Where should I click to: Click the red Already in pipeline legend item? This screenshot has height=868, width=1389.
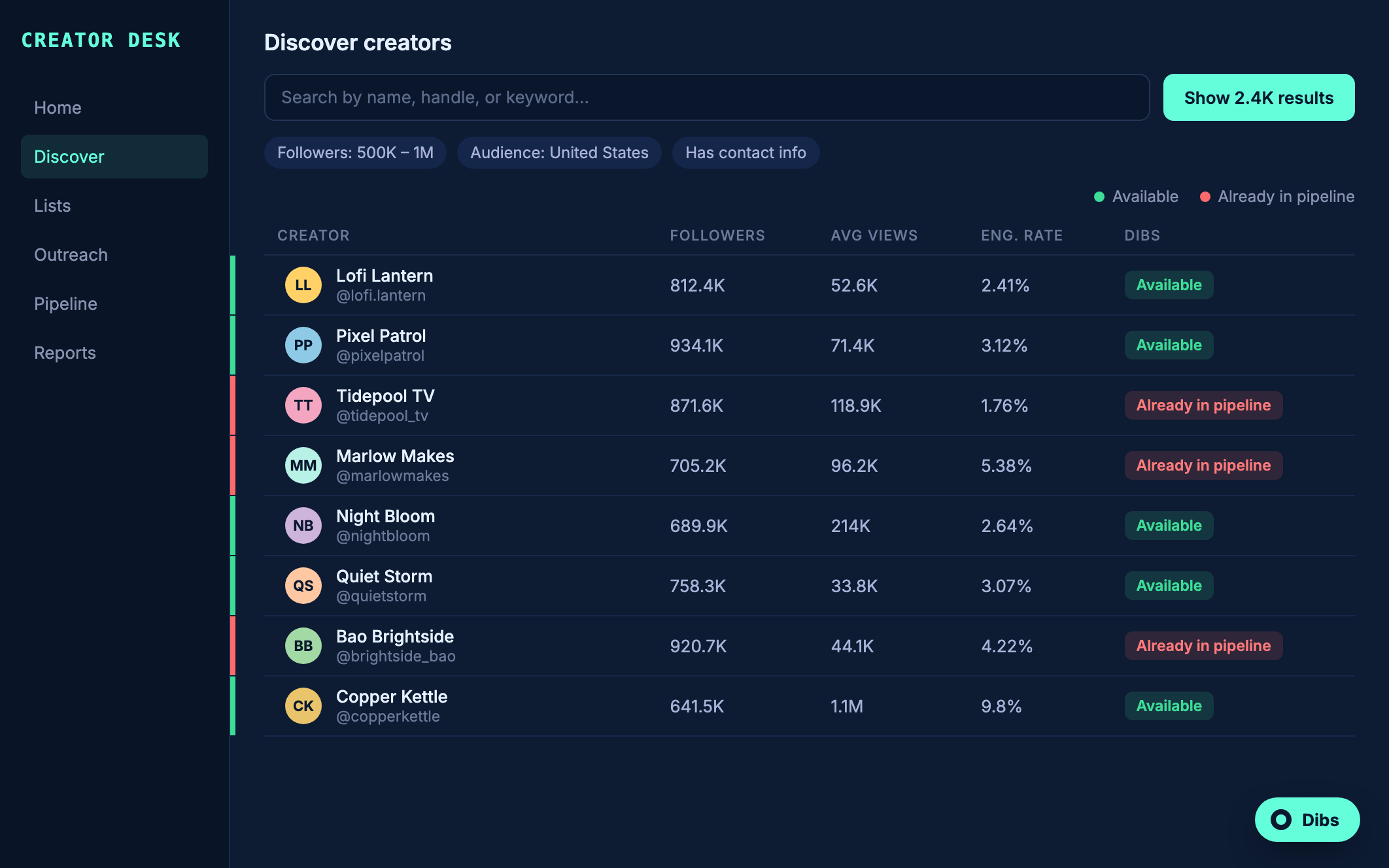pos(1277,197)
